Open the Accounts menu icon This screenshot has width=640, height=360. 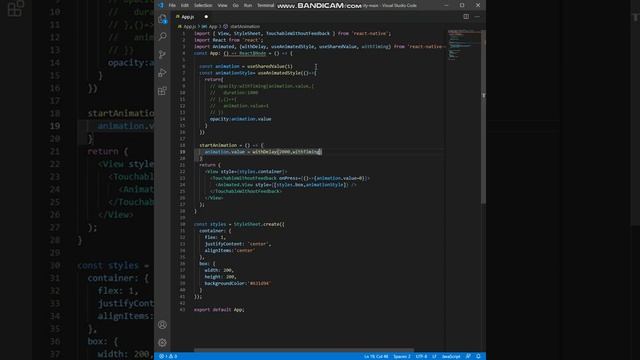(162, 324)
